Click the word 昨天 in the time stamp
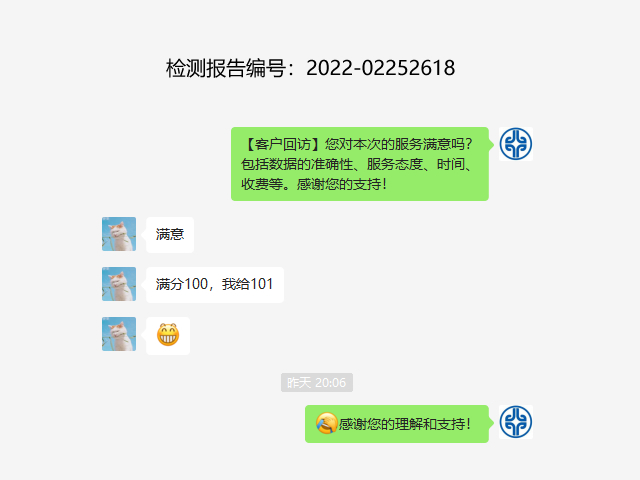 pos(299,383)
